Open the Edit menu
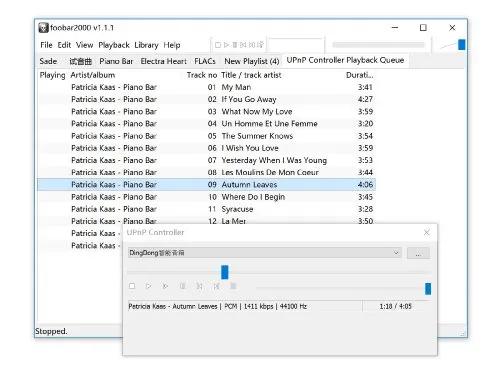 (64, 45)
